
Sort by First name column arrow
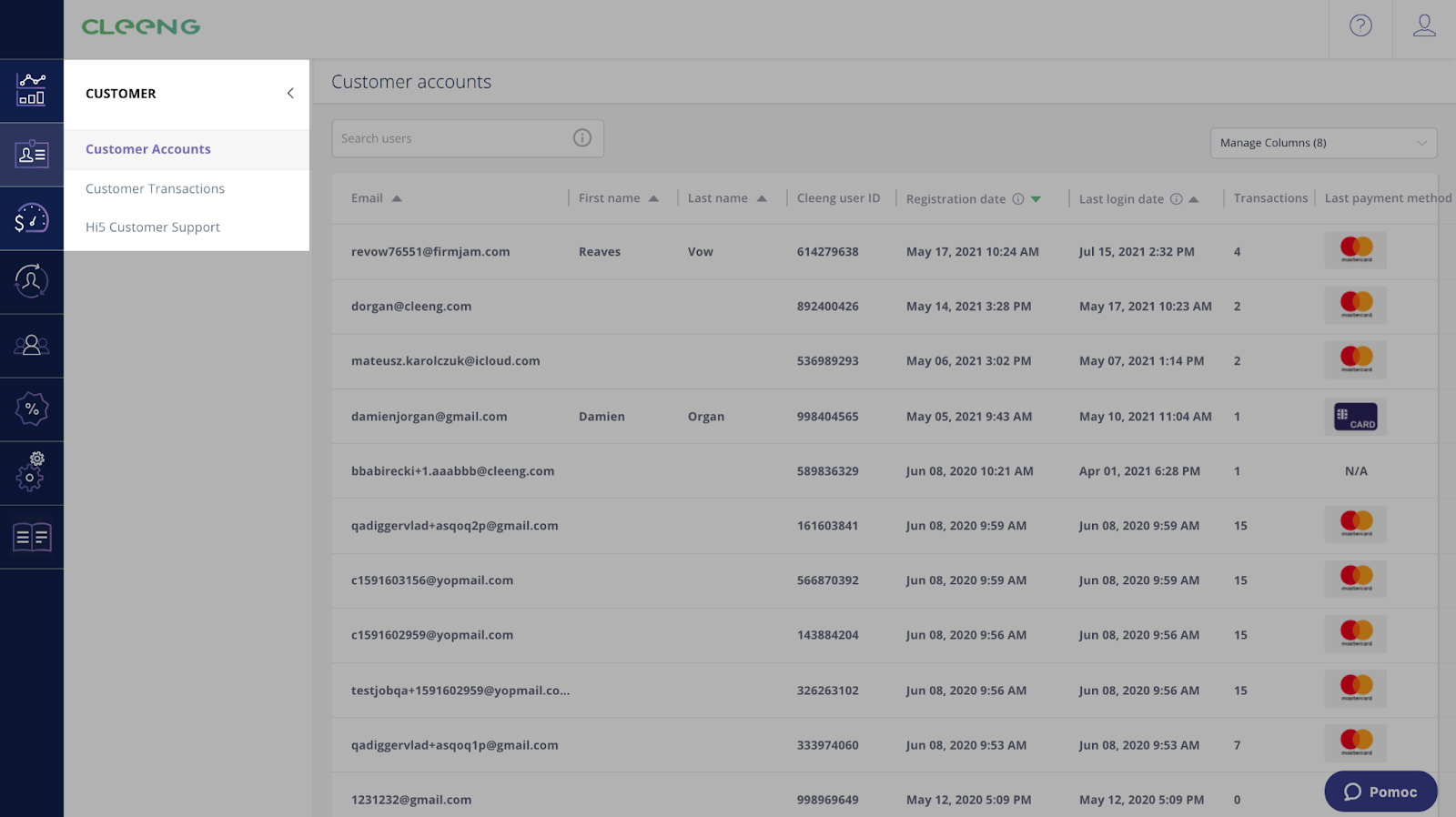coord(653,198)
